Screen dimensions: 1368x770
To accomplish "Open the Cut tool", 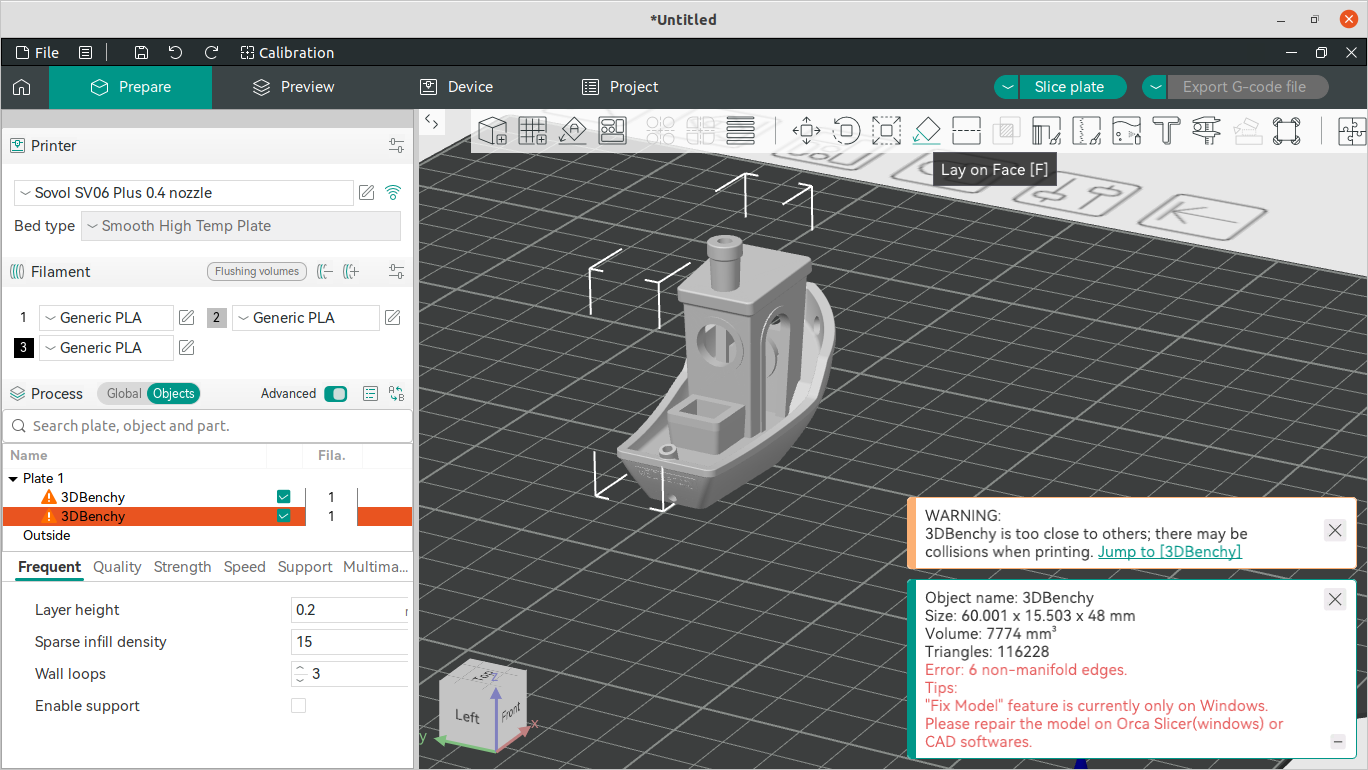I will click(x=966, y=130).
